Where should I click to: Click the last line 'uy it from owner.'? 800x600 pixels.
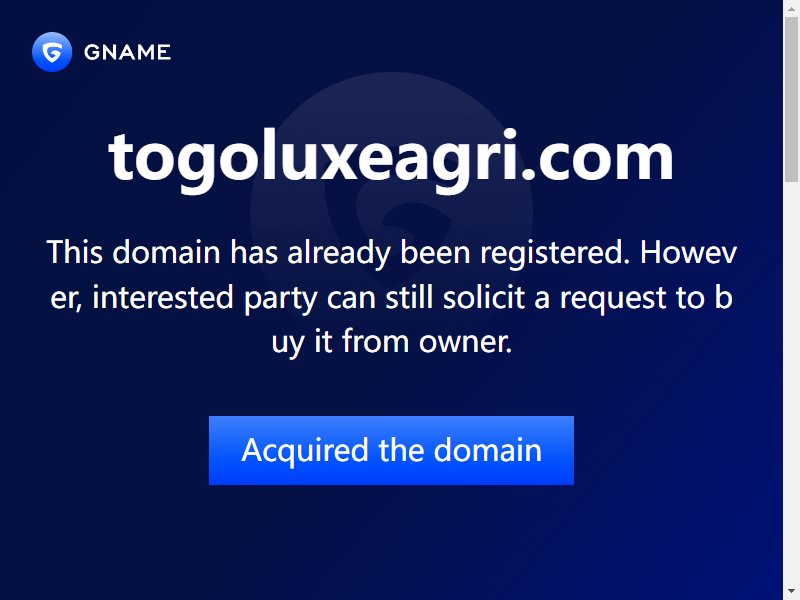(x=391, y=342)
